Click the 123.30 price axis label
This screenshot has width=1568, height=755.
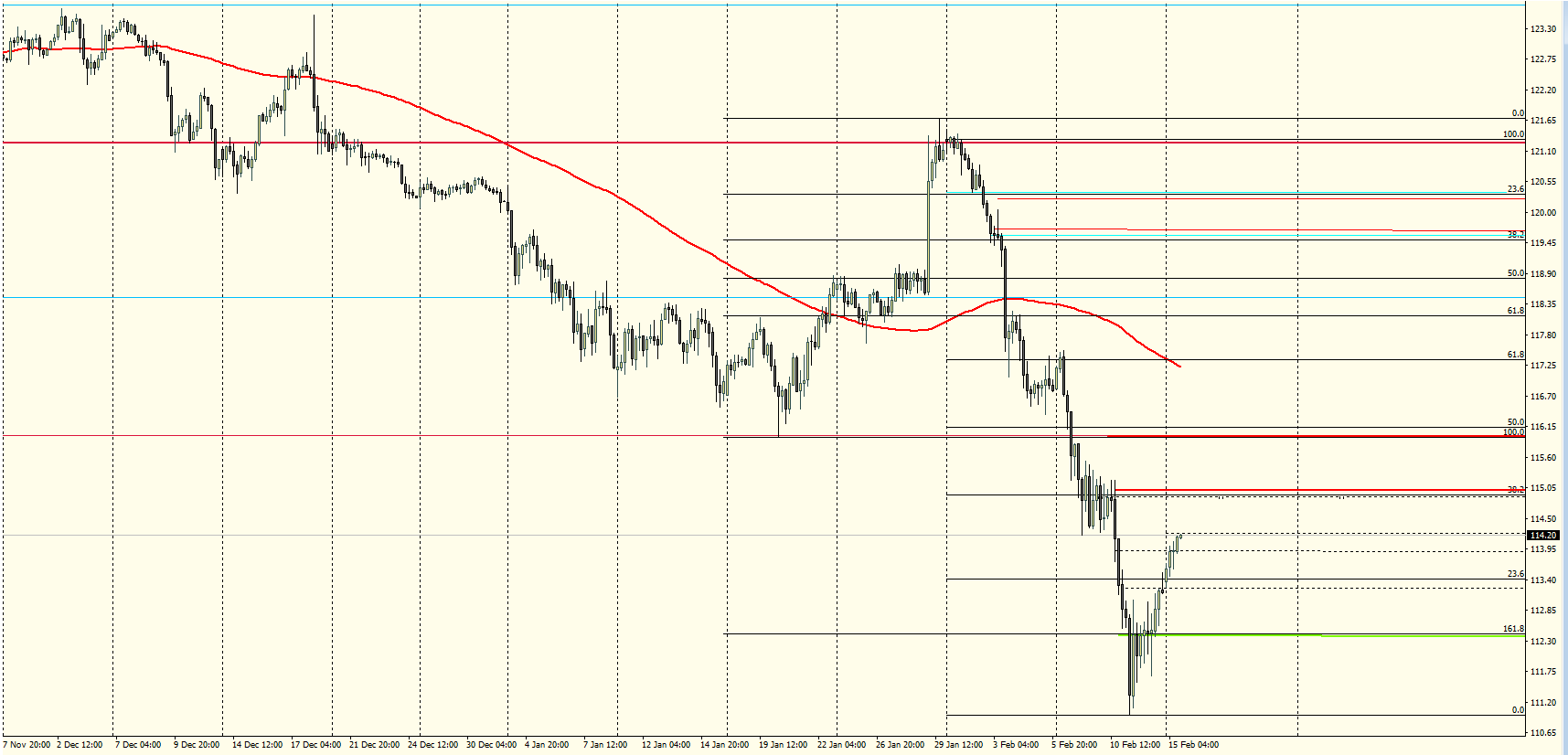click(1543, 29)
